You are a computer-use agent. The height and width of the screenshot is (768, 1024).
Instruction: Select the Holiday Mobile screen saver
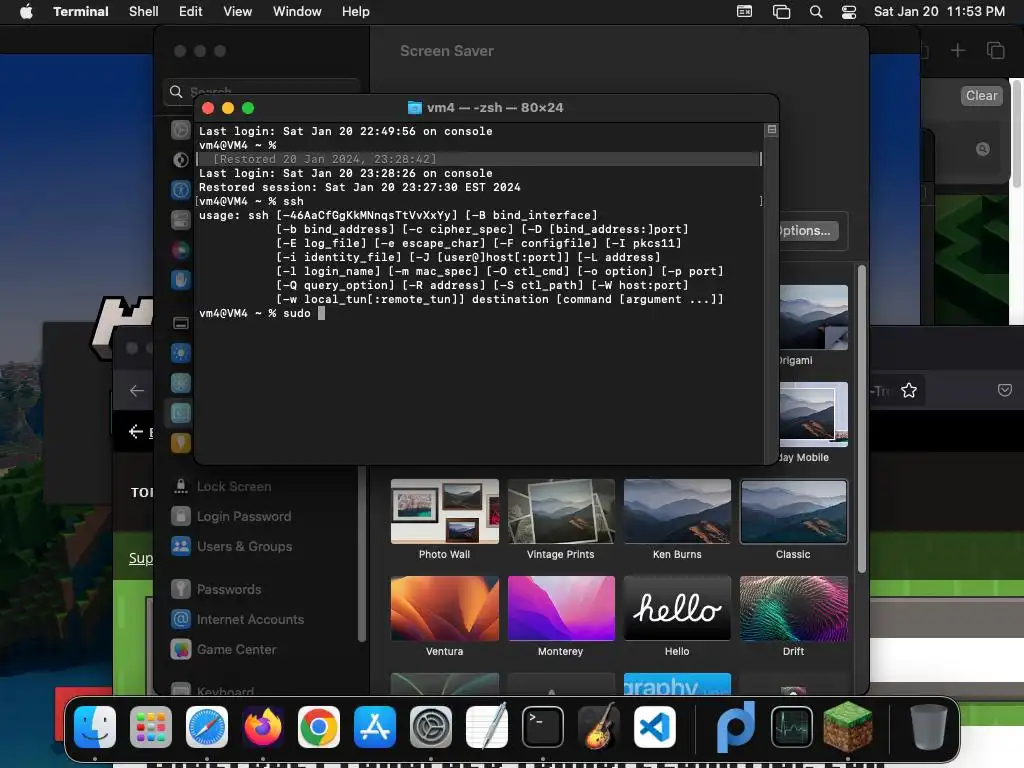pos(814,415)
